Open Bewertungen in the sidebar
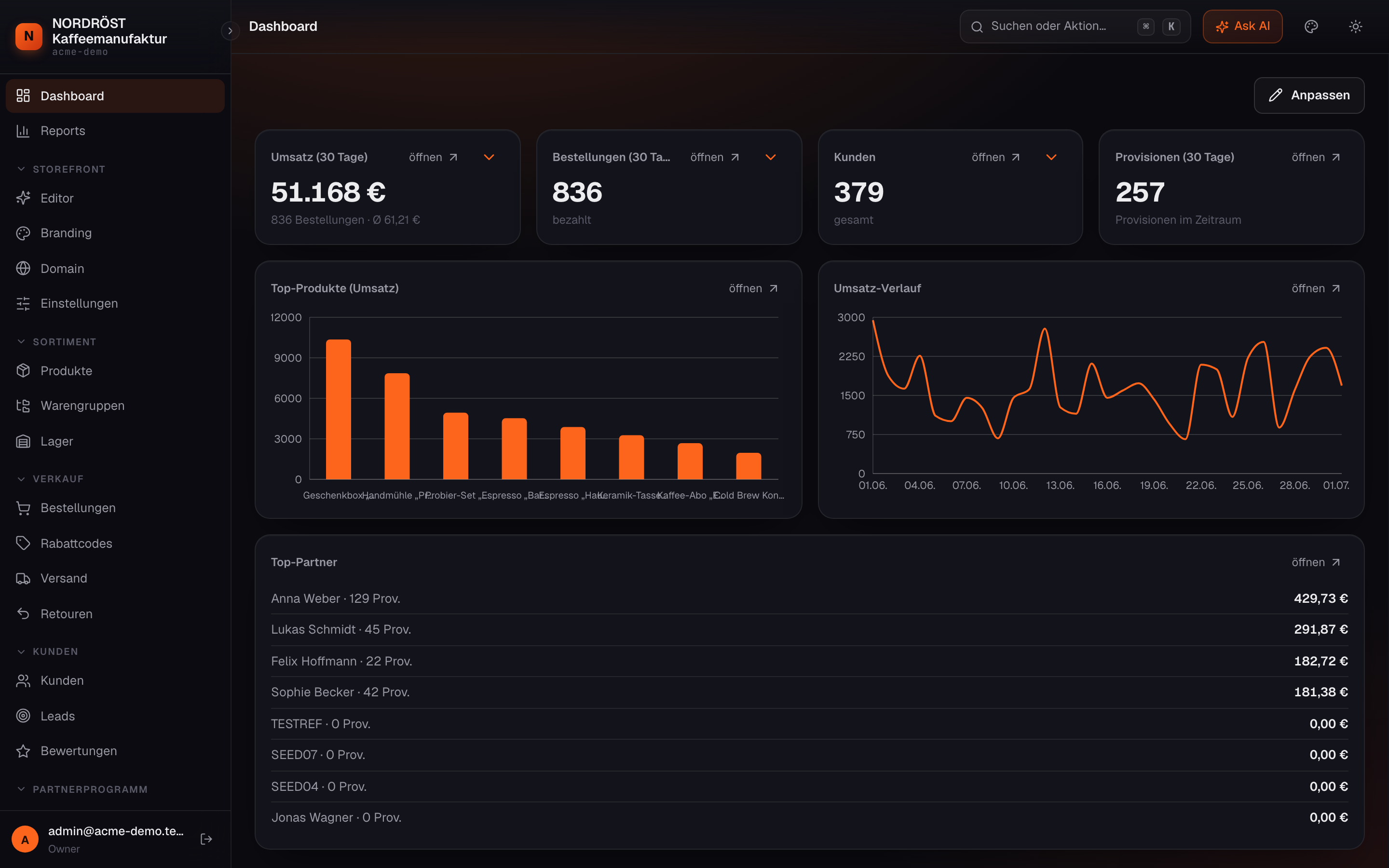 click(x=115, y=751)
